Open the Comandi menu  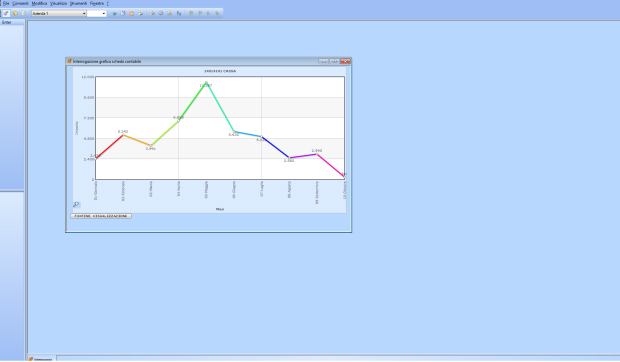click(20, 3)
